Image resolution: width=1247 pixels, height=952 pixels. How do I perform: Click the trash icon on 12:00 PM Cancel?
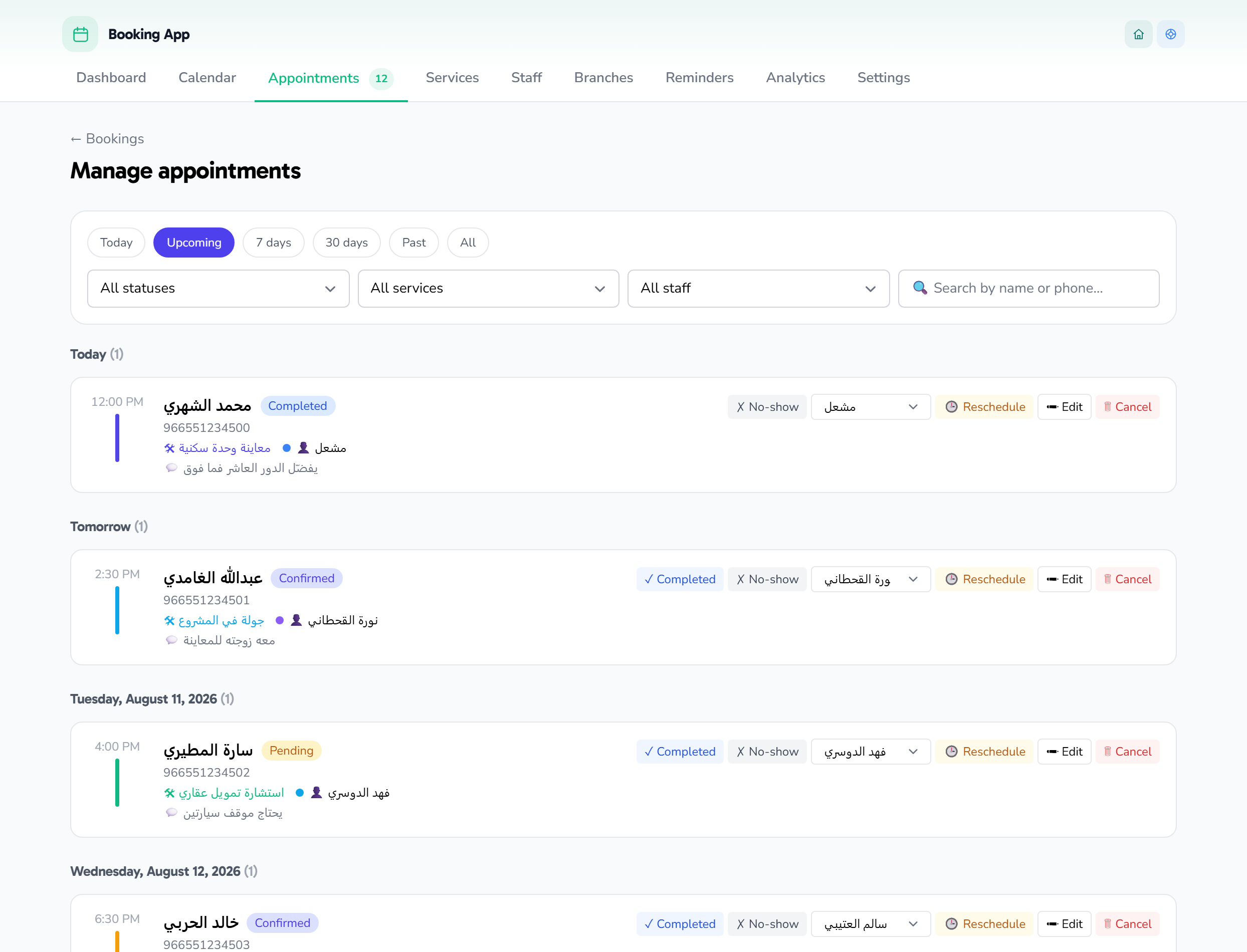[x=1108, y=407]
